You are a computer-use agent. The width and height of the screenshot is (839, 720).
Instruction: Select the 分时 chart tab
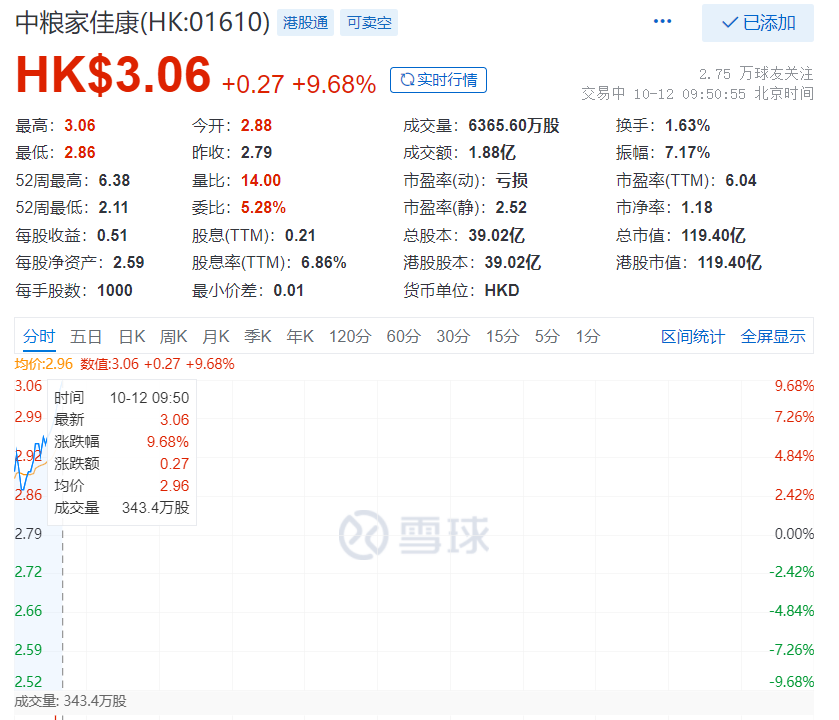40,336
